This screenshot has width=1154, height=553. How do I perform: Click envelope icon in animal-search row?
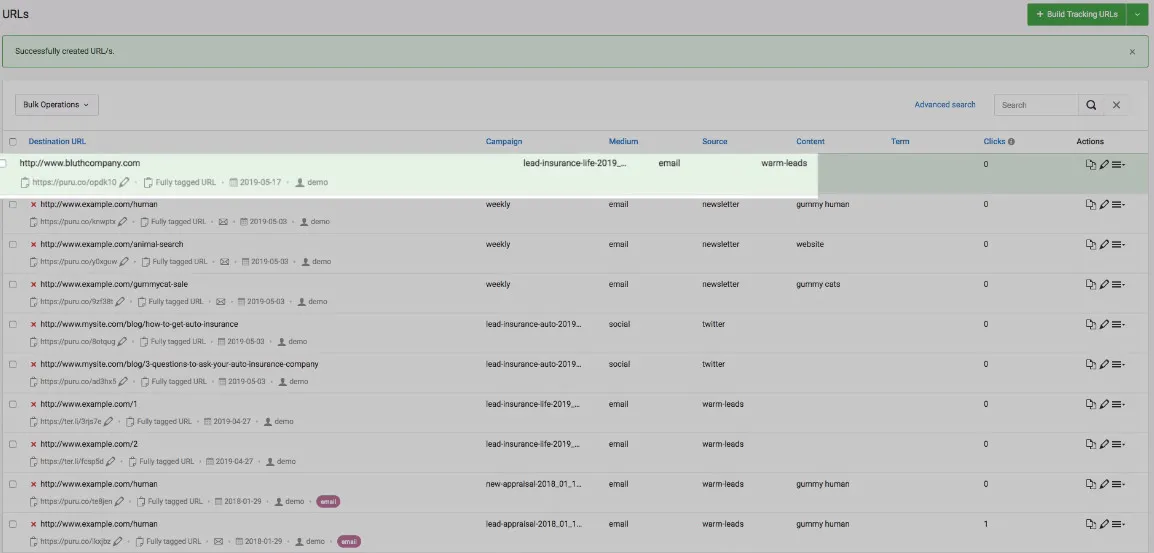tap(226, 262)
